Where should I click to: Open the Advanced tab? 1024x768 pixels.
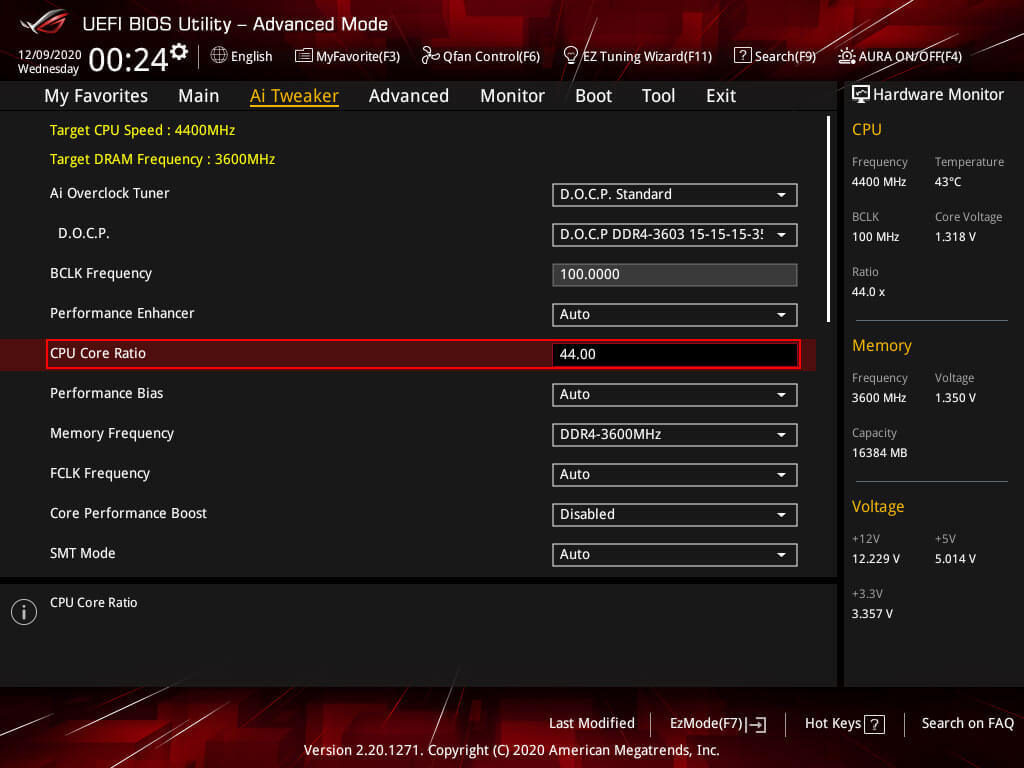coord(409,96)
